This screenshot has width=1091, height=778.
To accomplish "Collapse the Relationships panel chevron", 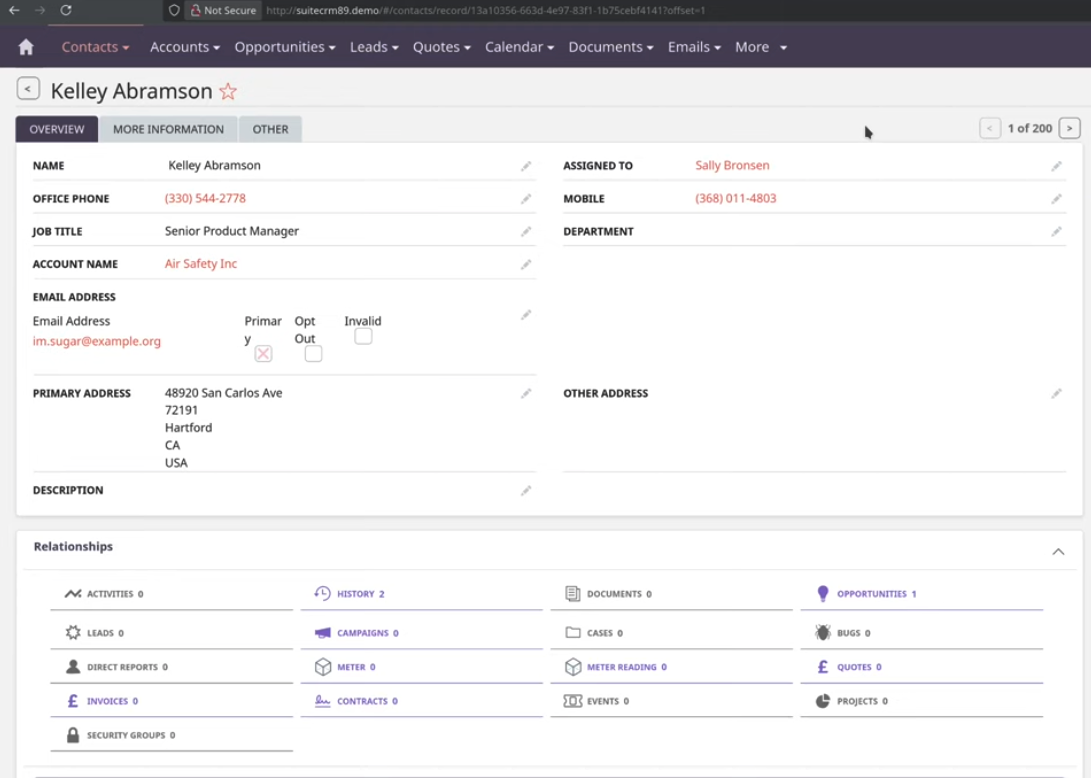I will click(x=1058, y=552).
